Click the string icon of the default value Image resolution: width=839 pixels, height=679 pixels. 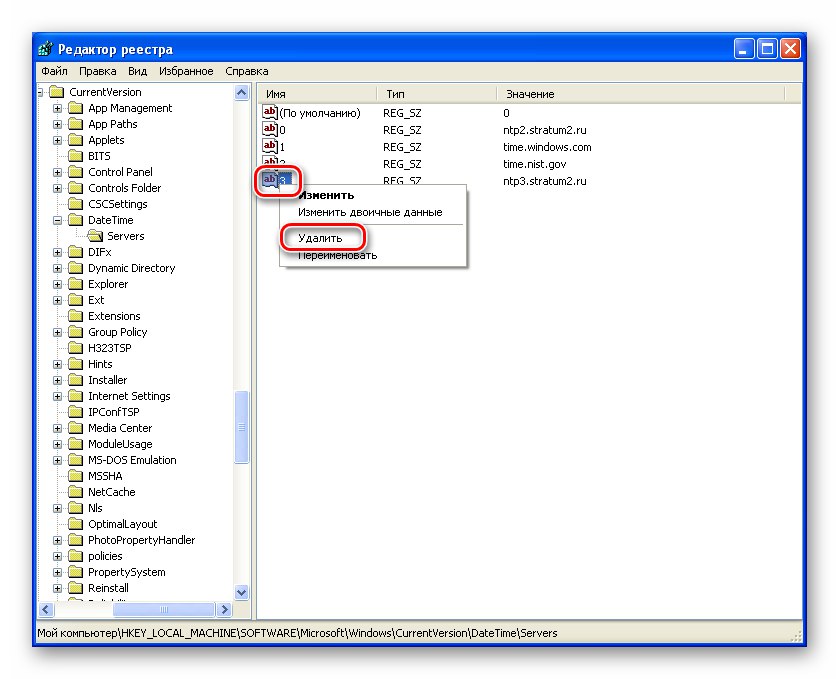270,112
